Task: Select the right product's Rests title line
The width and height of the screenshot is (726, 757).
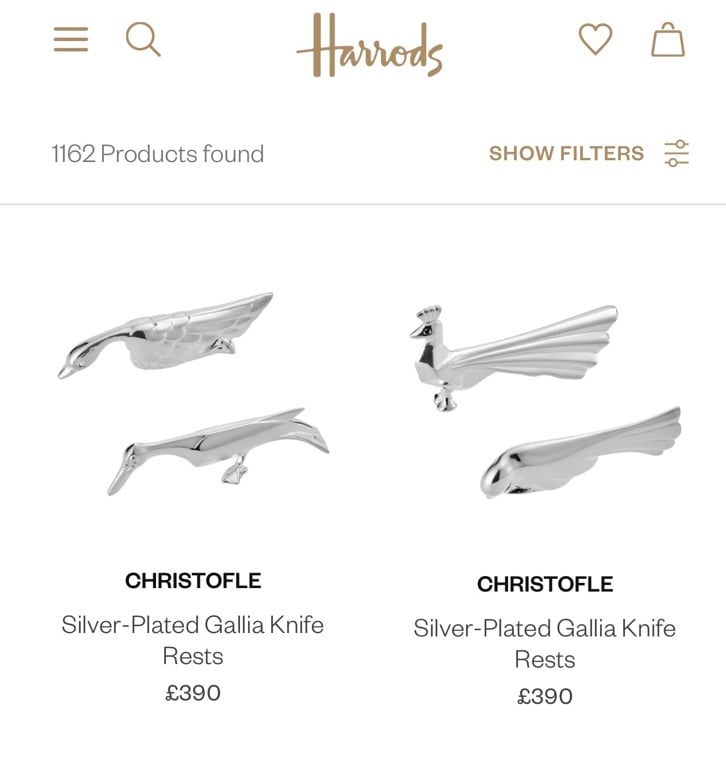Action: pos(544,660)
